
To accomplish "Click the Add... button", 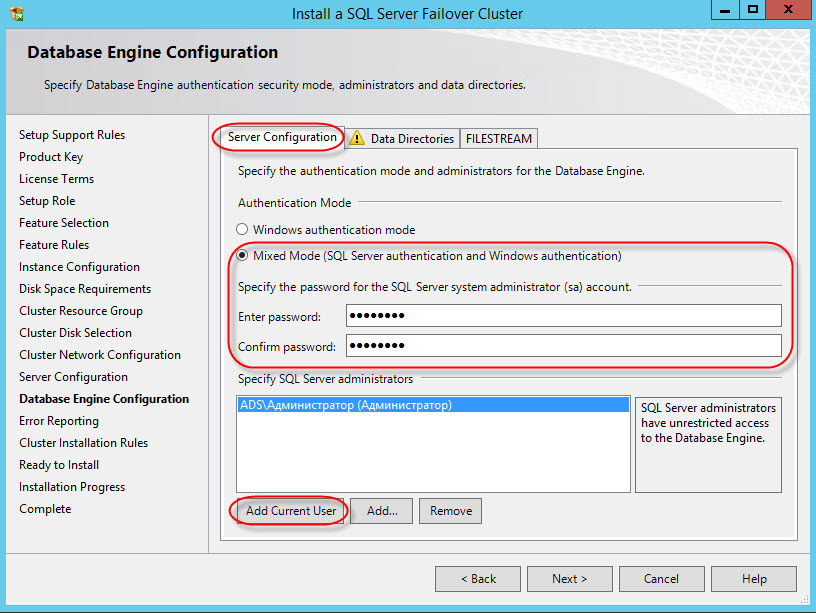I will point(382,511).
